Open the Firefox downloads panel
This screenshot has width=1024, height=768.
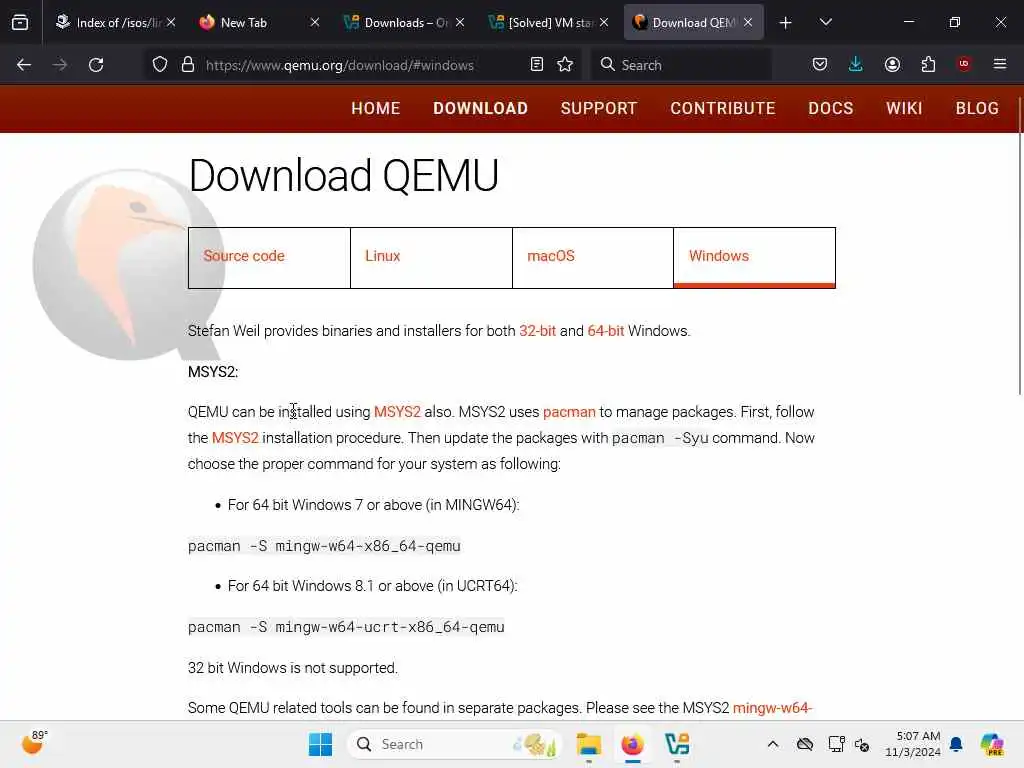click(x=856, y=64)
